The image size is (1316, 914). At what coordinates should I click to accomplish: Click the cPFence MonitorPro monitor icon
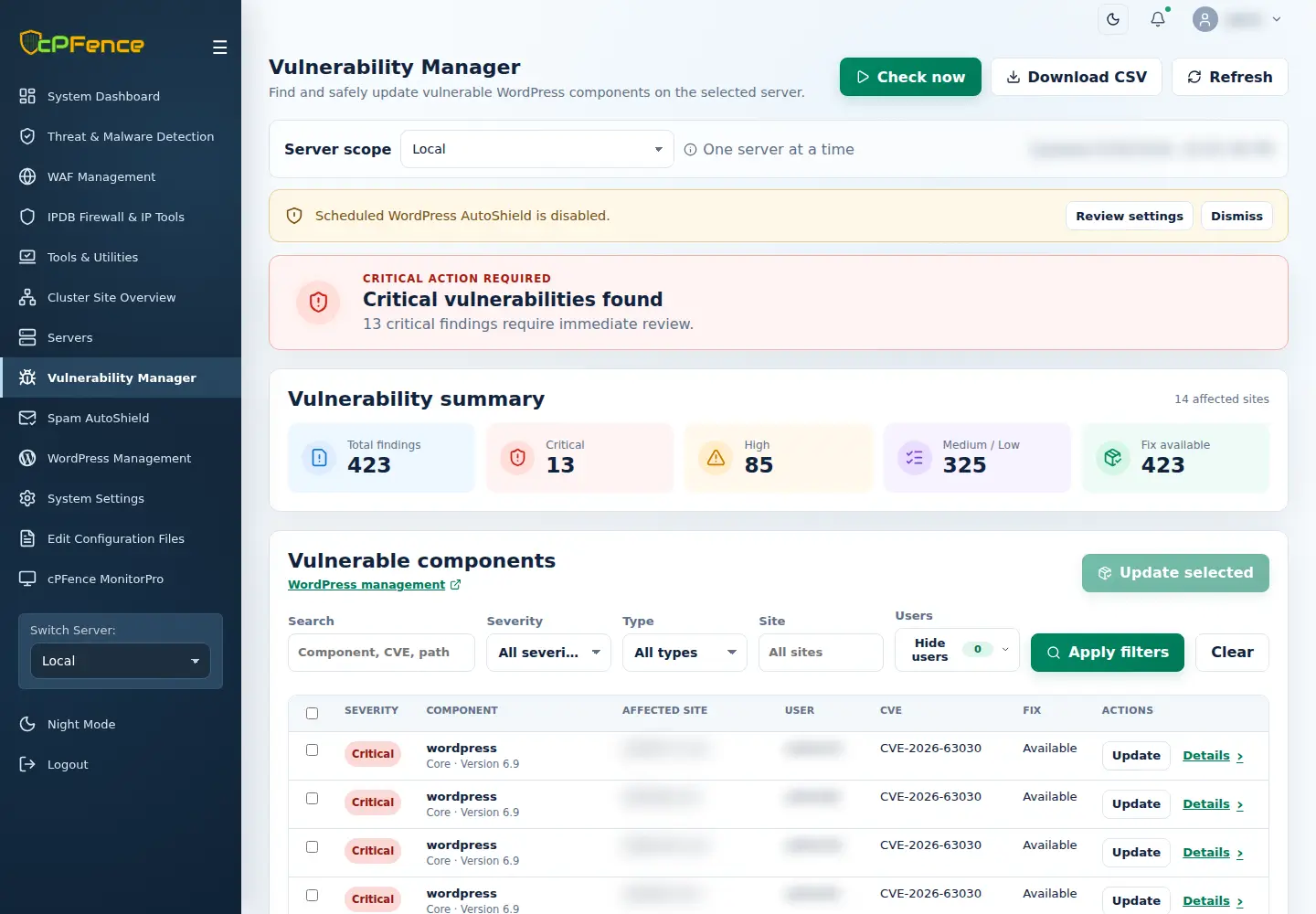(x=27, y=579)
